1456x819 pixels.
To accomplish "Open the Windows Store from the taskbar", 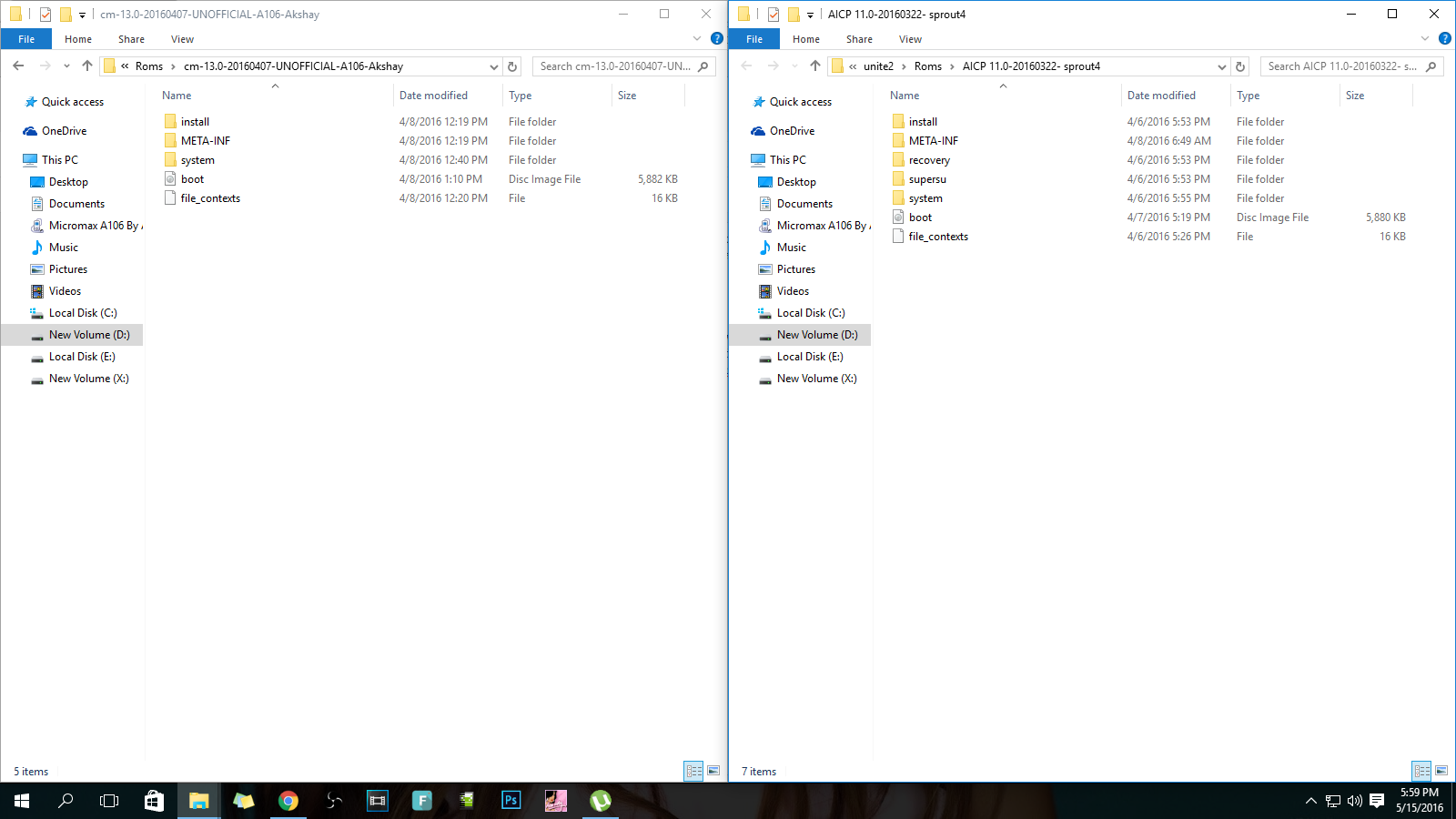I will click(154, 801).
